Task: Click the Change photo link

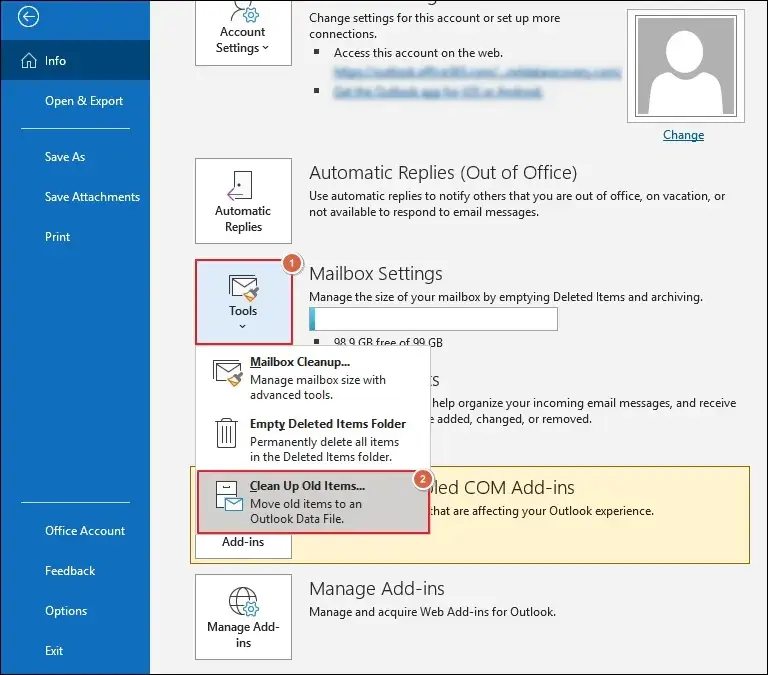Action: tap(683, 135)
